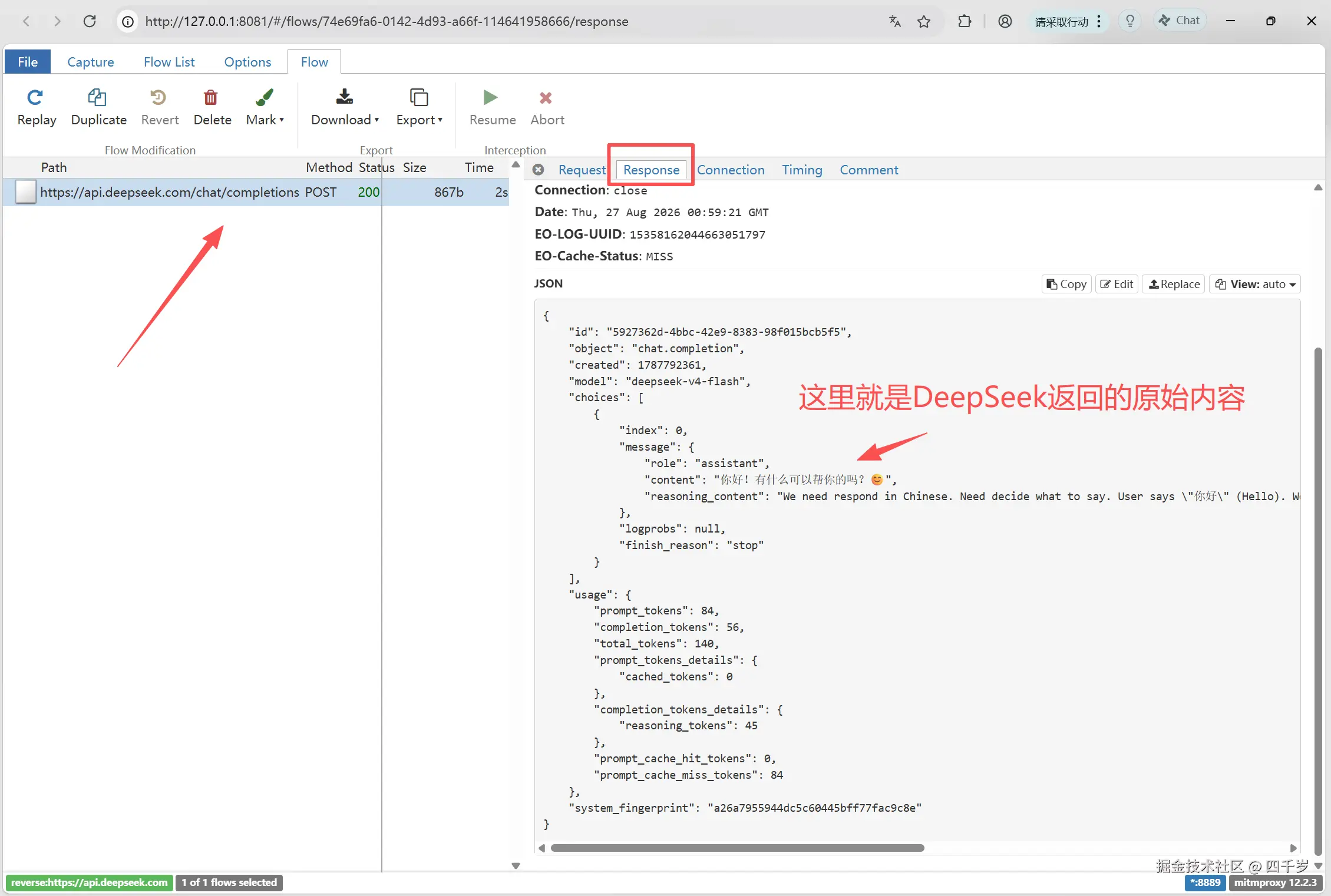Click the 867b size cell
Image resolution: width=1331 pixels, height=896 pixels.
point(449,192)
